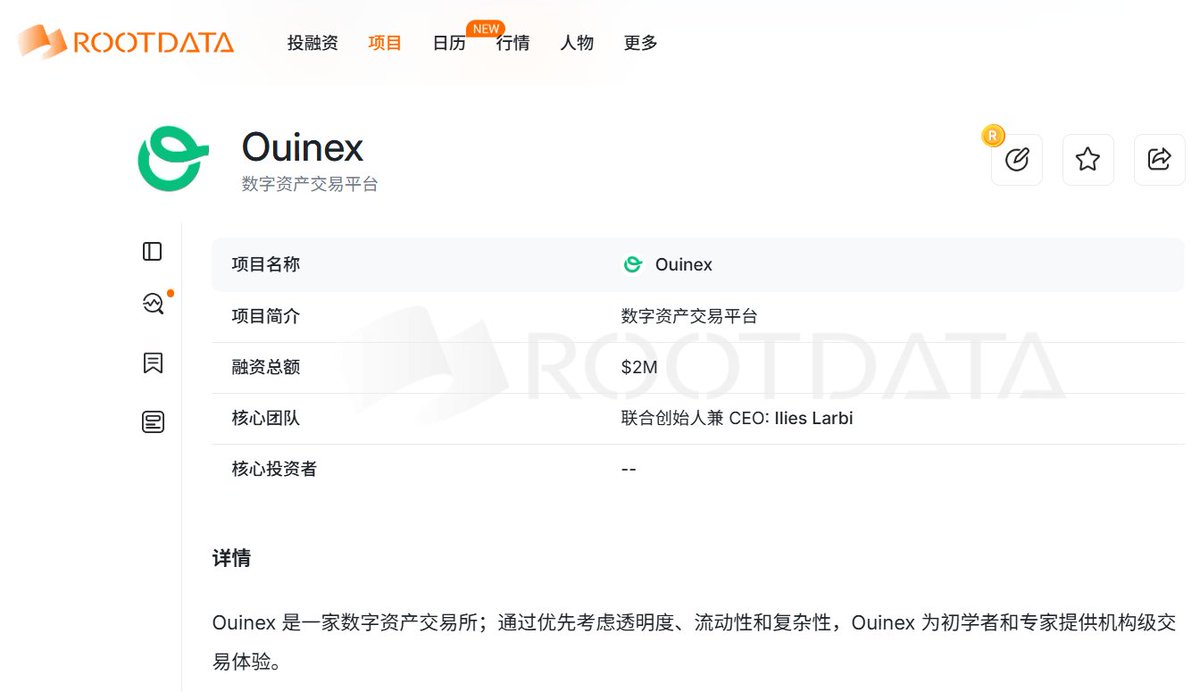Click the $2M funding total value
This screenshot has height=692, width=1200.
tap(639, 367)
